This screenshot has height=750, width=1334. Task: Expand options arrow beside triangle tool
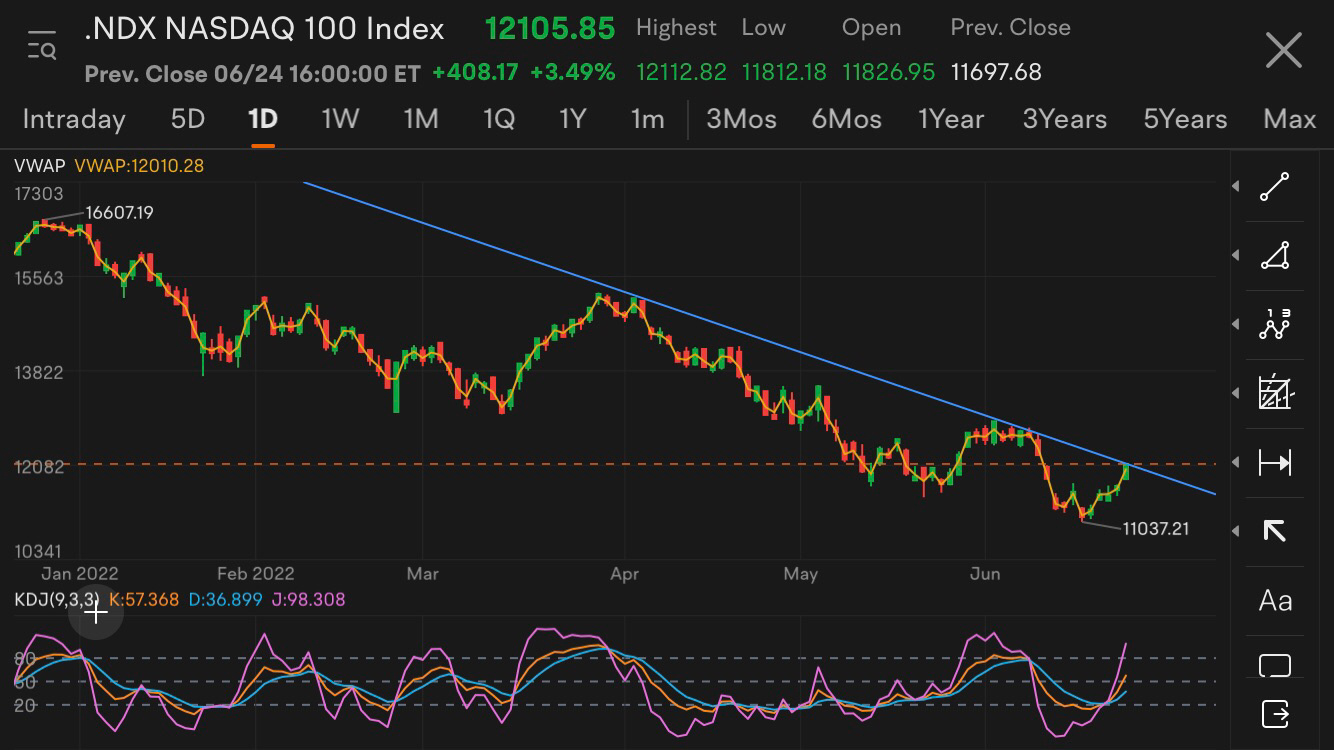1237,256
